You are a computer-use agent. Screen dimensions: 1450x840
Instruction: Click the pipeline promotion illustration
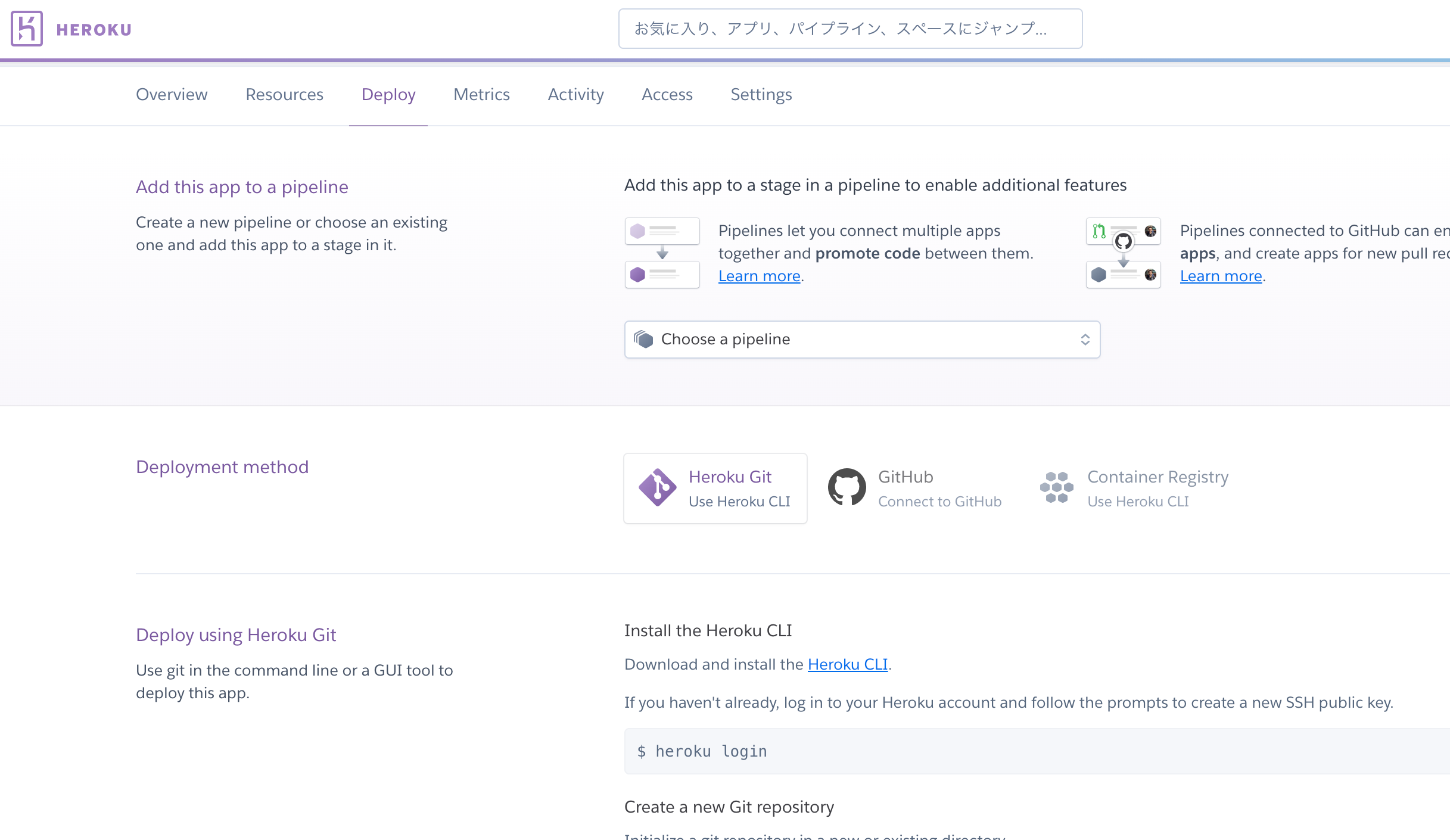pos(662,253)
